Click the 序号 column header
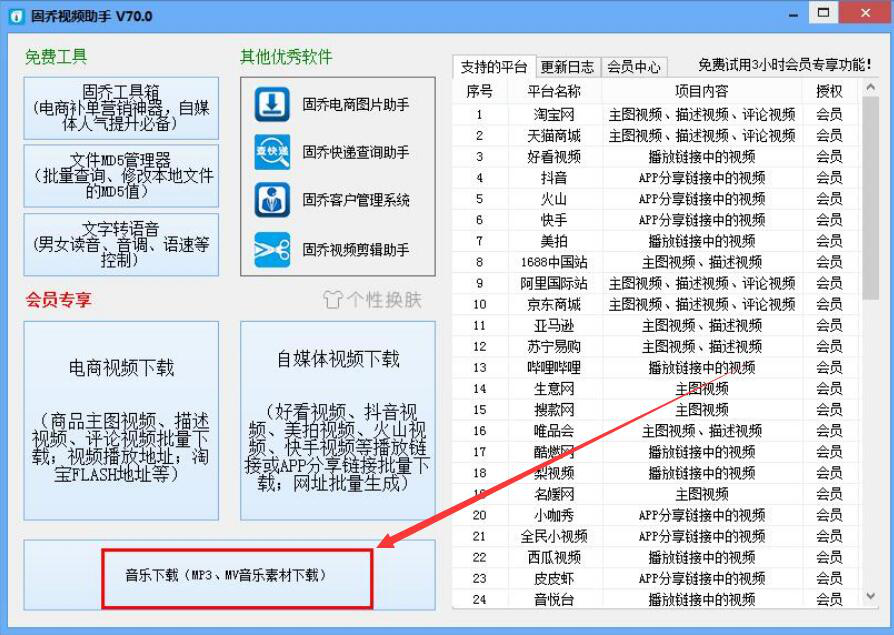Image resolution: width=894 pixels, height=635 pixels. point(479,92)
